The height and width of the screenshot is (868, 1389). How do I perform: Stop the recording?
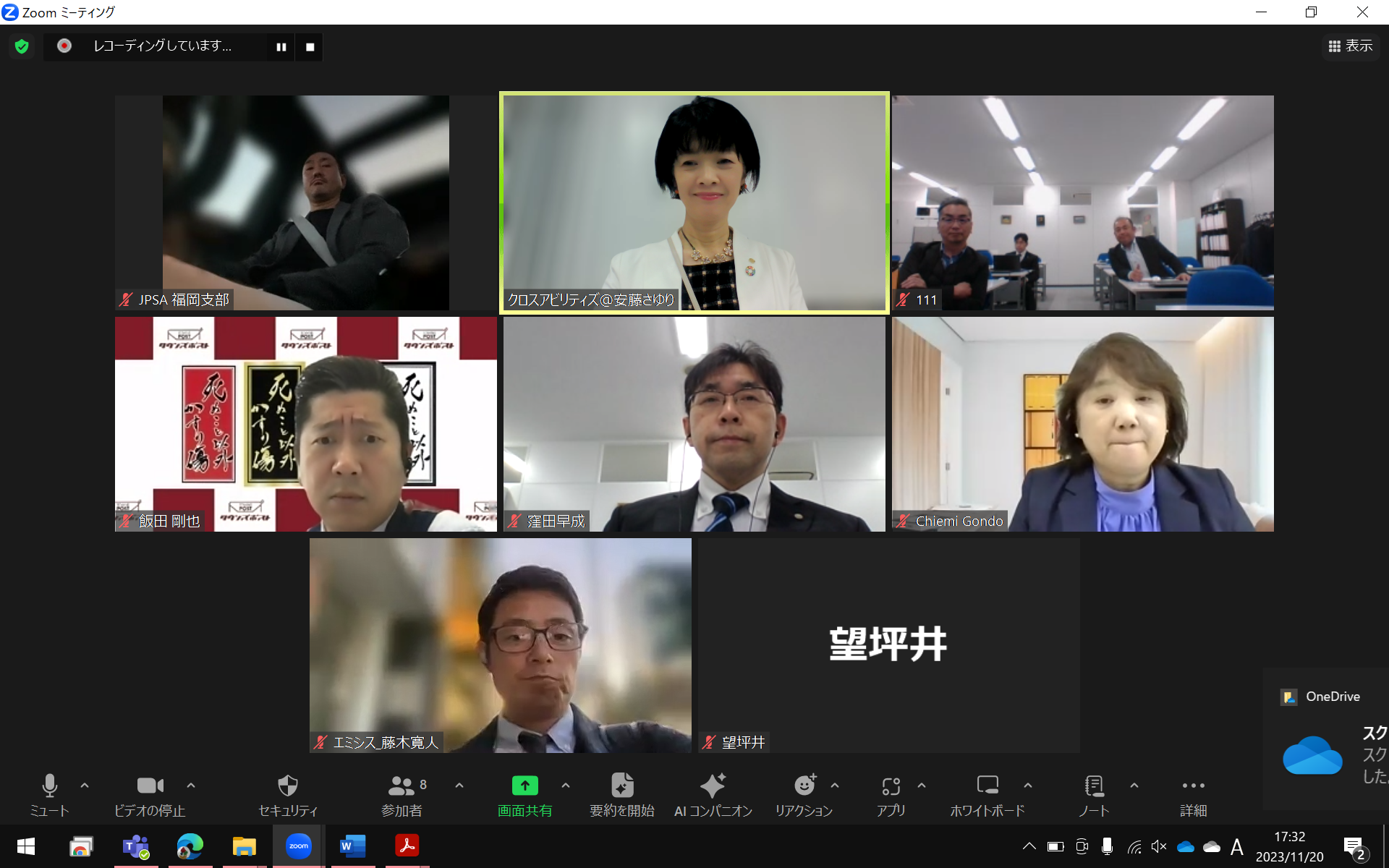(310, 47)
